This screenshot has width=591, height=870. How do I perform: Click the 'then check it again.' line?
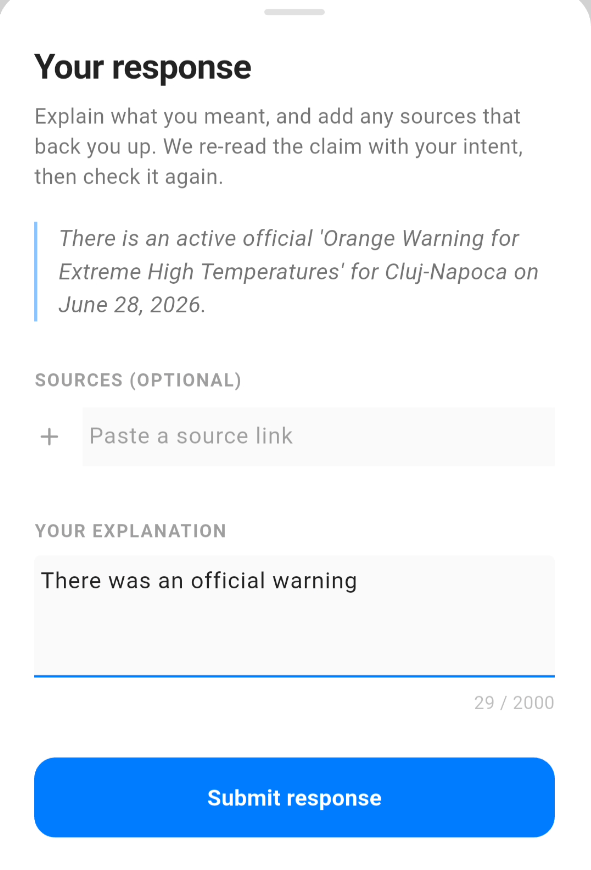click(x=129, y=177)
